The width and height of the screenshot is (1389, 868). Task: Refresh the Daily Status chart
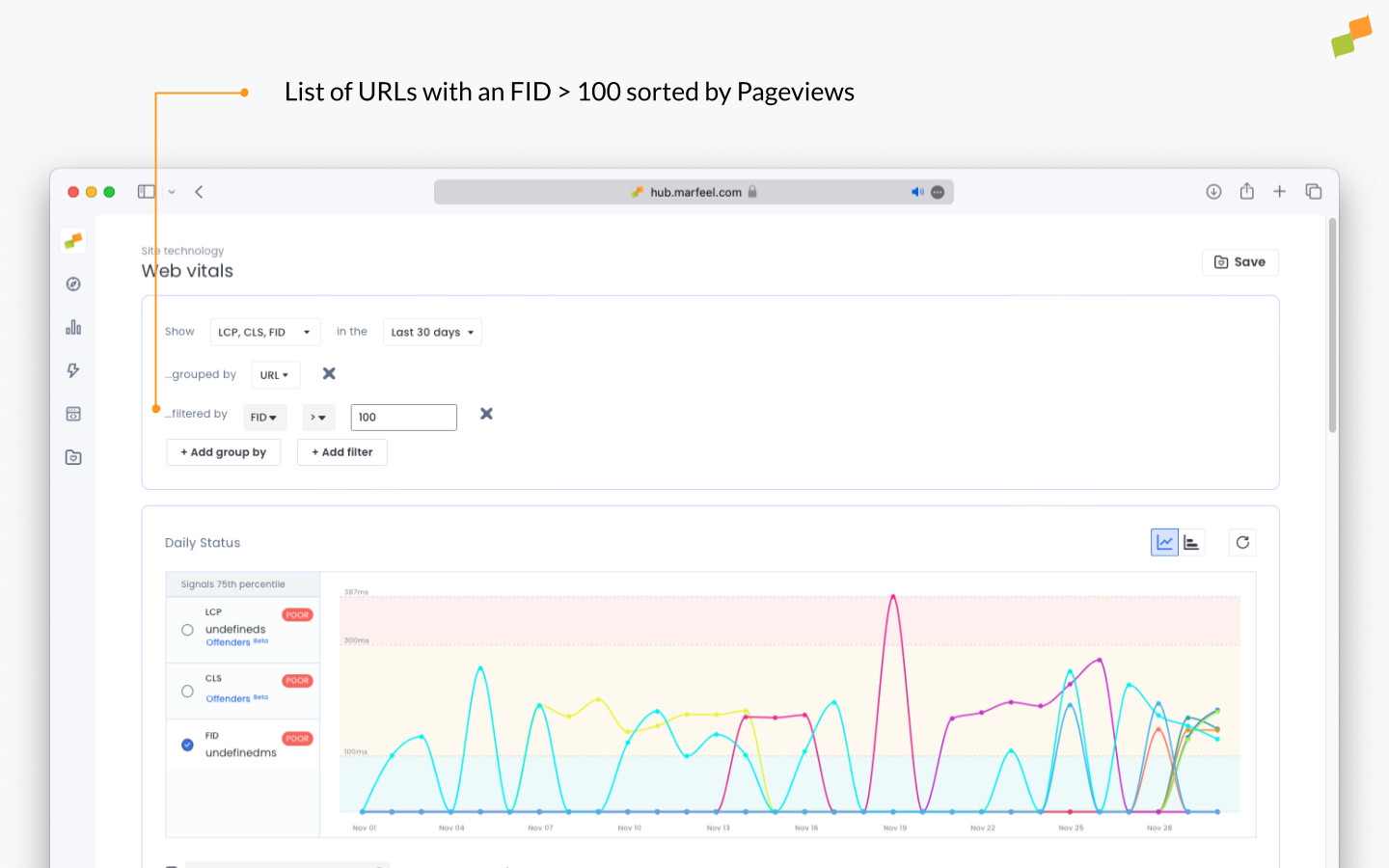pos(1242,542)
